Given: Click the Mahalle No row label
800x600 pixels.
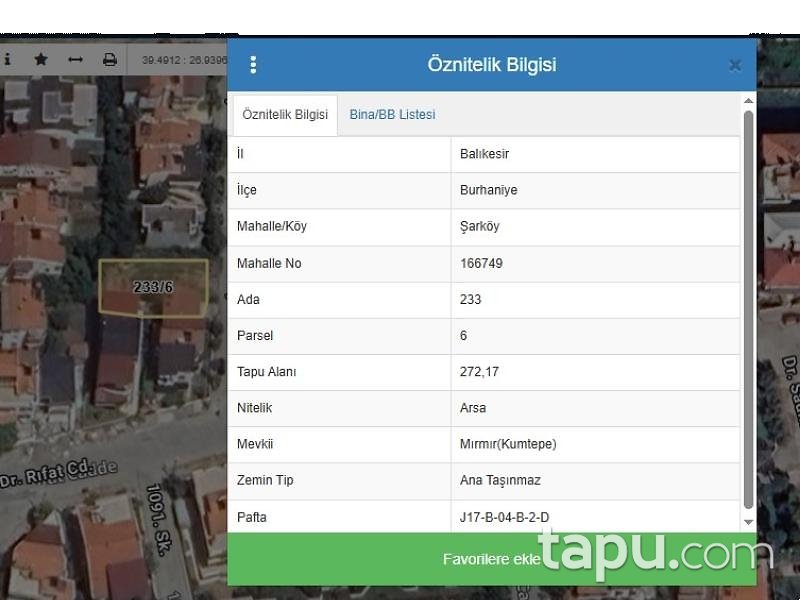Looking at the screenshot, I should click(x=269, y=263).
